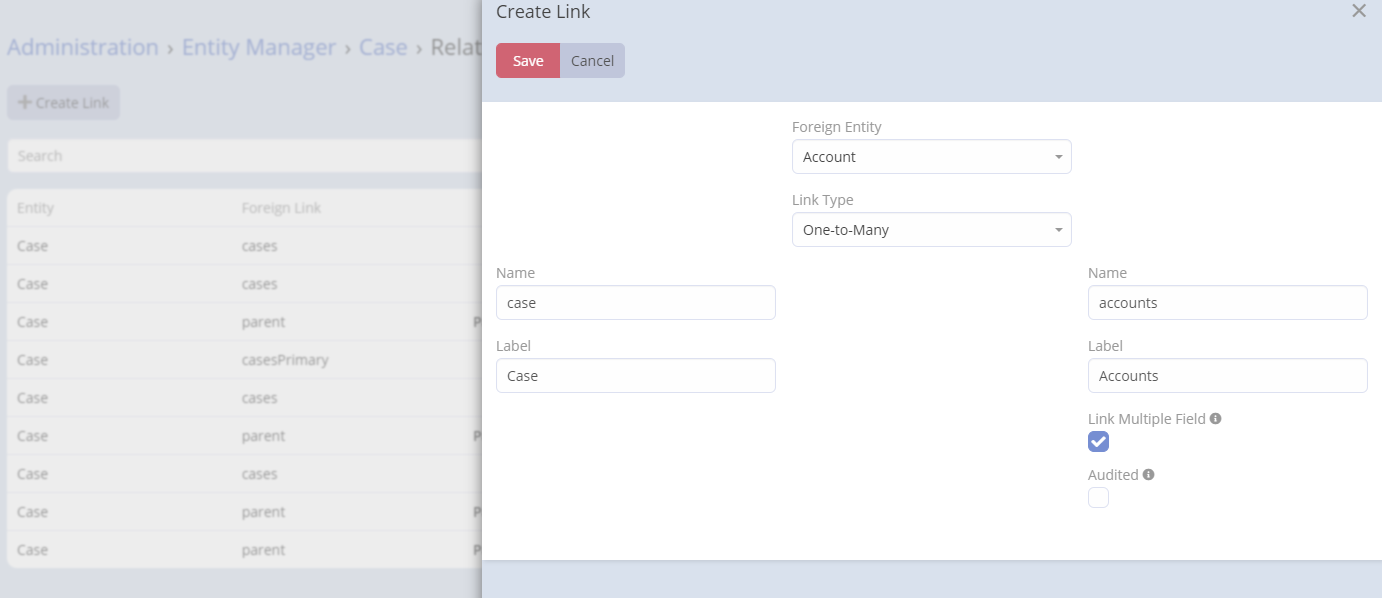Screen dimensions: 1382x598
Task: Save the new link
Action: pyautogui.click(x=528, y=61)
